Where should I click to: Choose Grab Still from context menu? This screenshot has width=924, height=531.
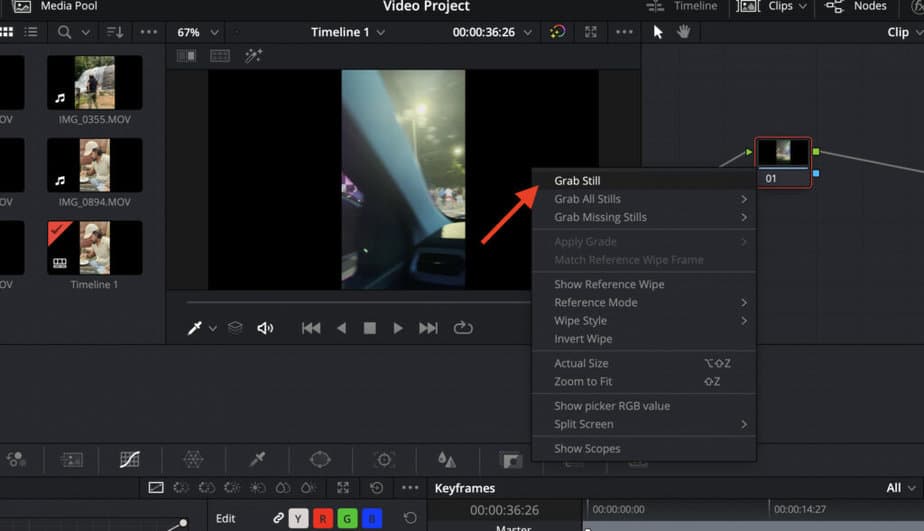(x=644, y=181)
